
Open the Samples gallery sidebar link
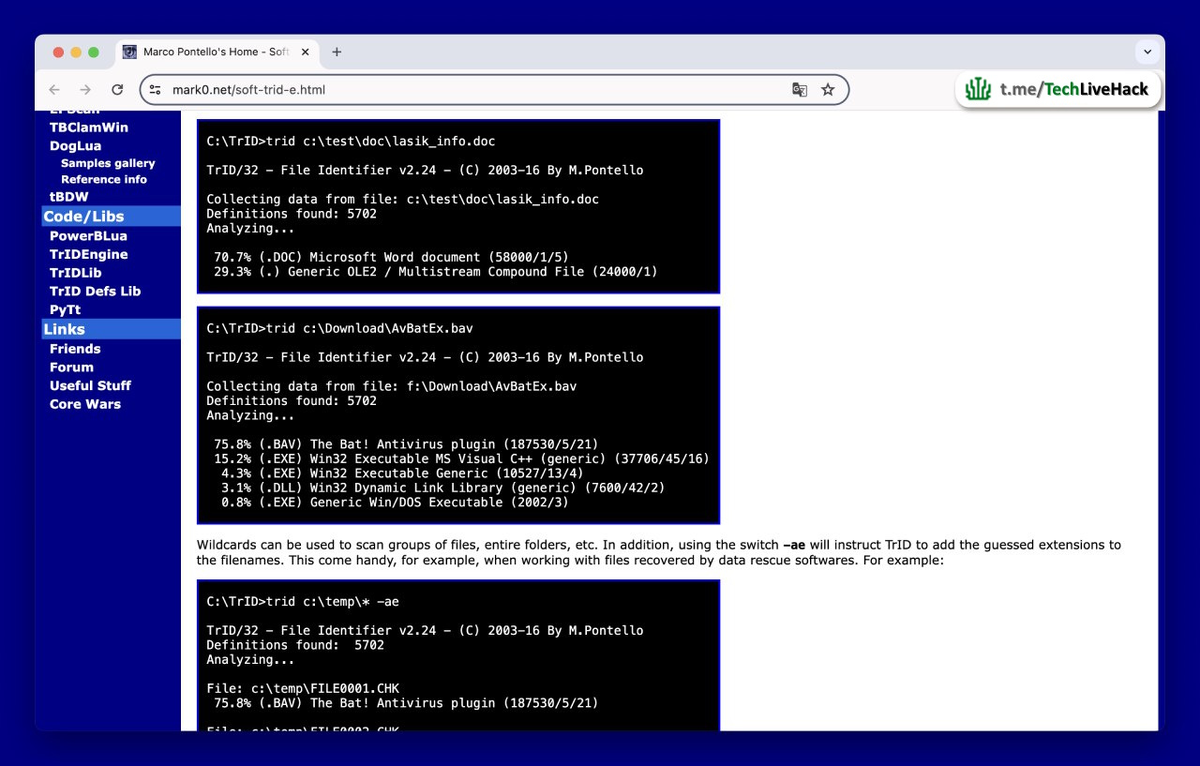[x=108, y=163]
